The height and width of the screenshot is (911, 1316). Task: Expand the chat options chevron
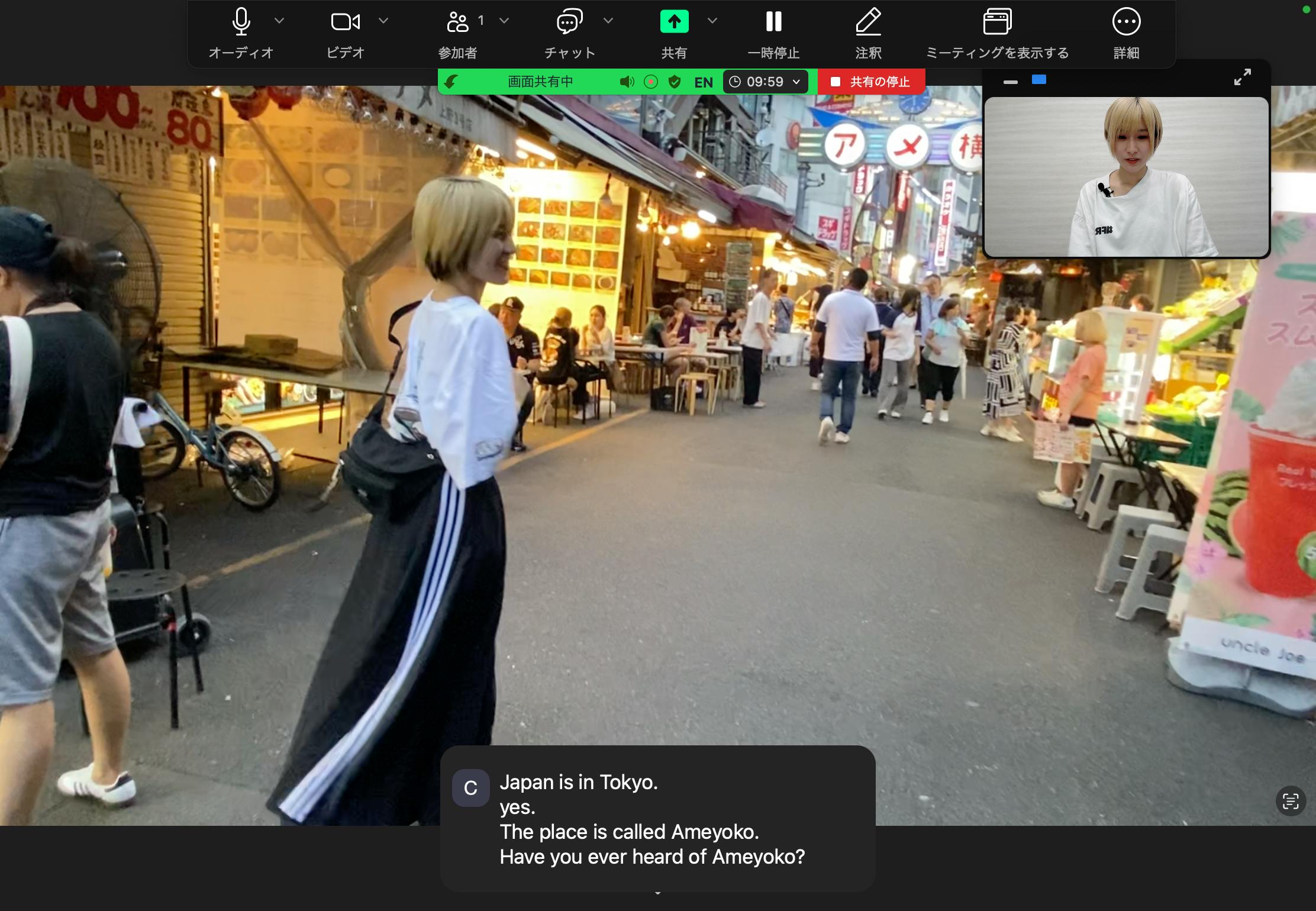point(608,21)
